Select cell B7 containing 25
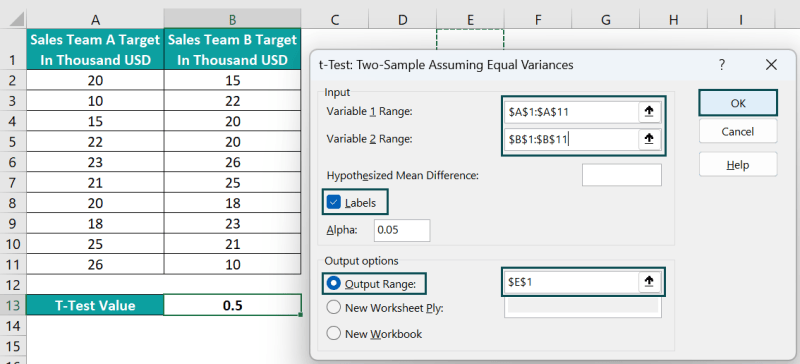The image size is (800, 364). [x=232, y=183]
